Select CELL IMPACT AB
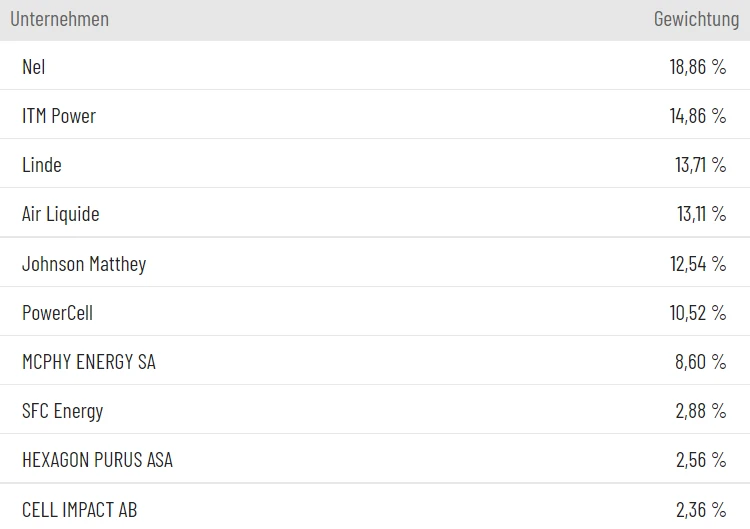Viewport: 750px width, 529px height. (80, 510)
